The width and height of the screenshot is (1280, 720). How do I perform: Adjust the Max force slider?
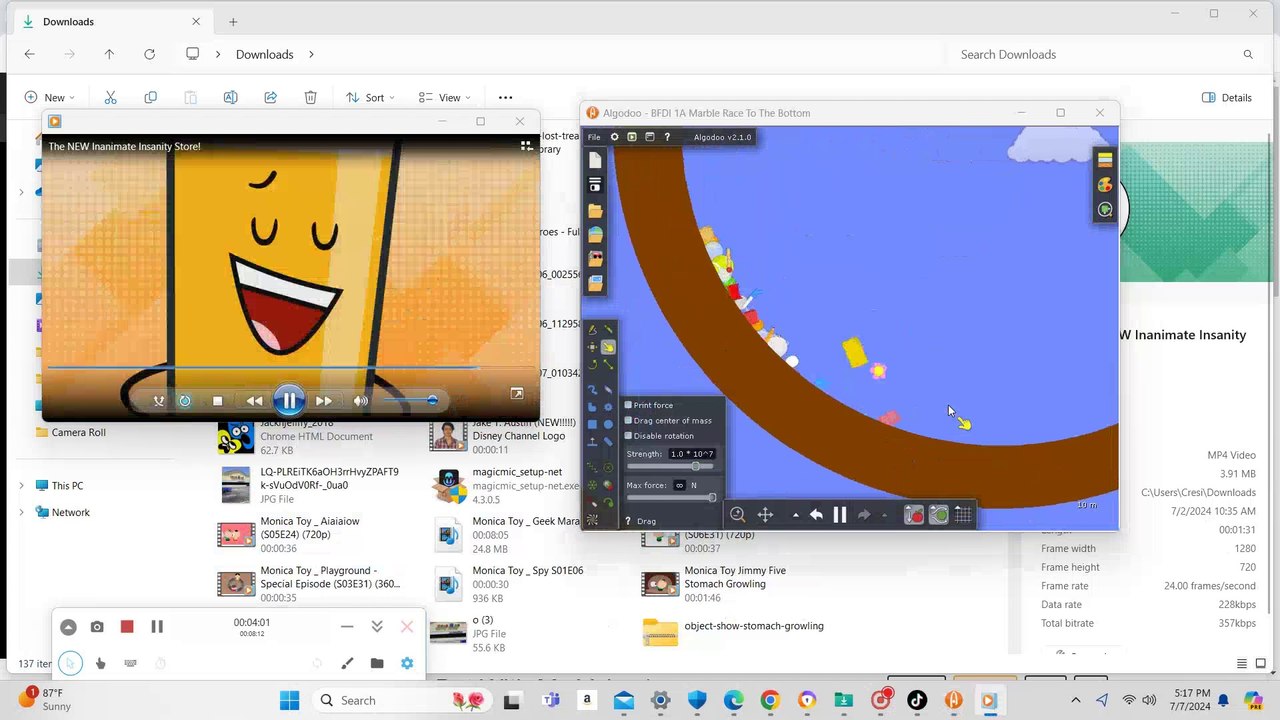coord(670,497)
